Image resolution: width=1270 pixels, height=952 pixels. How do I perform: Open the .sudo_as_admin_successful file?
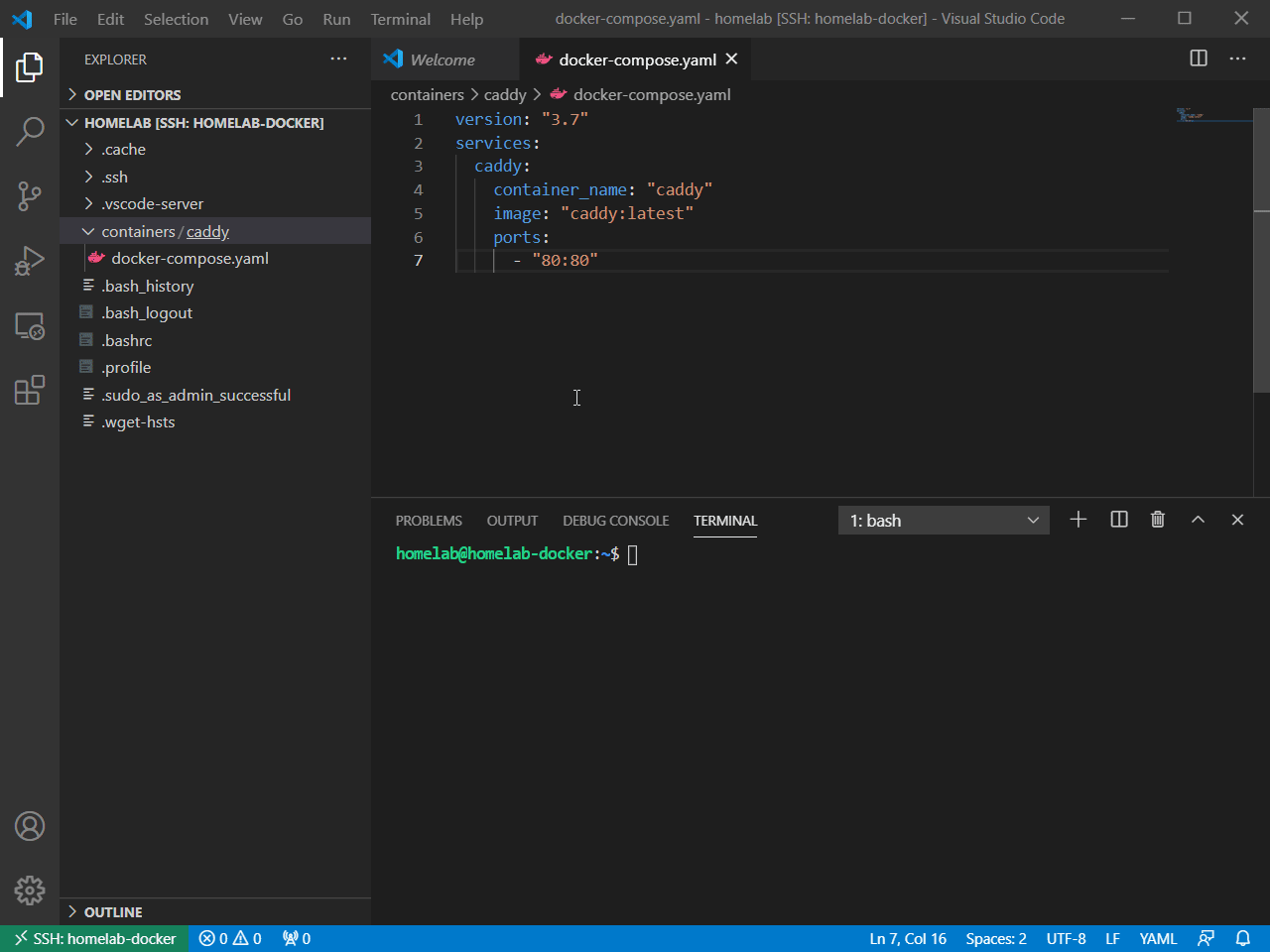pyautogui.click(x=215, y=395)
